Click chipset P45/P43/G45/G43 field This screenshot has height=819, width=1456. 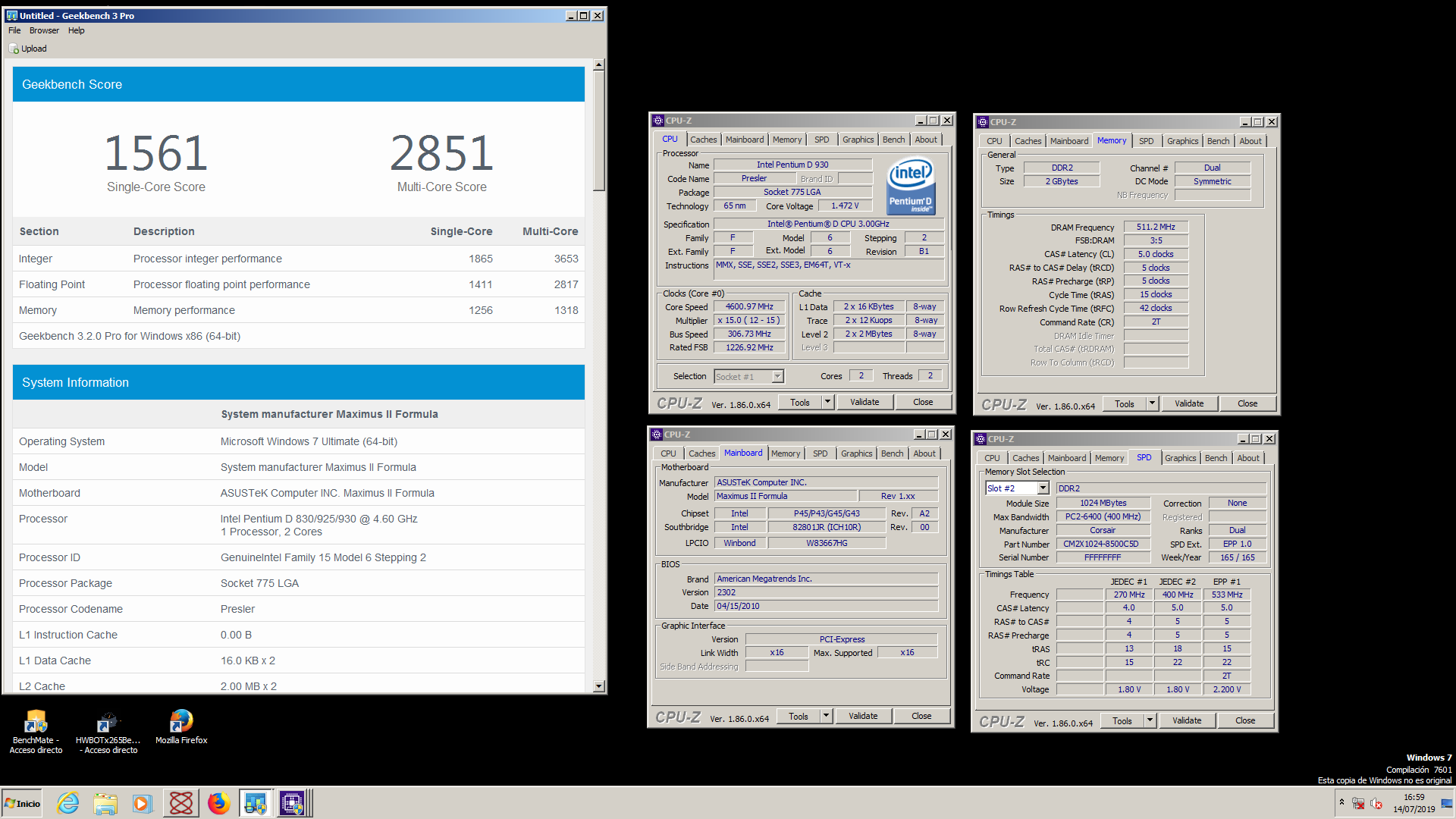pos(827,513)
